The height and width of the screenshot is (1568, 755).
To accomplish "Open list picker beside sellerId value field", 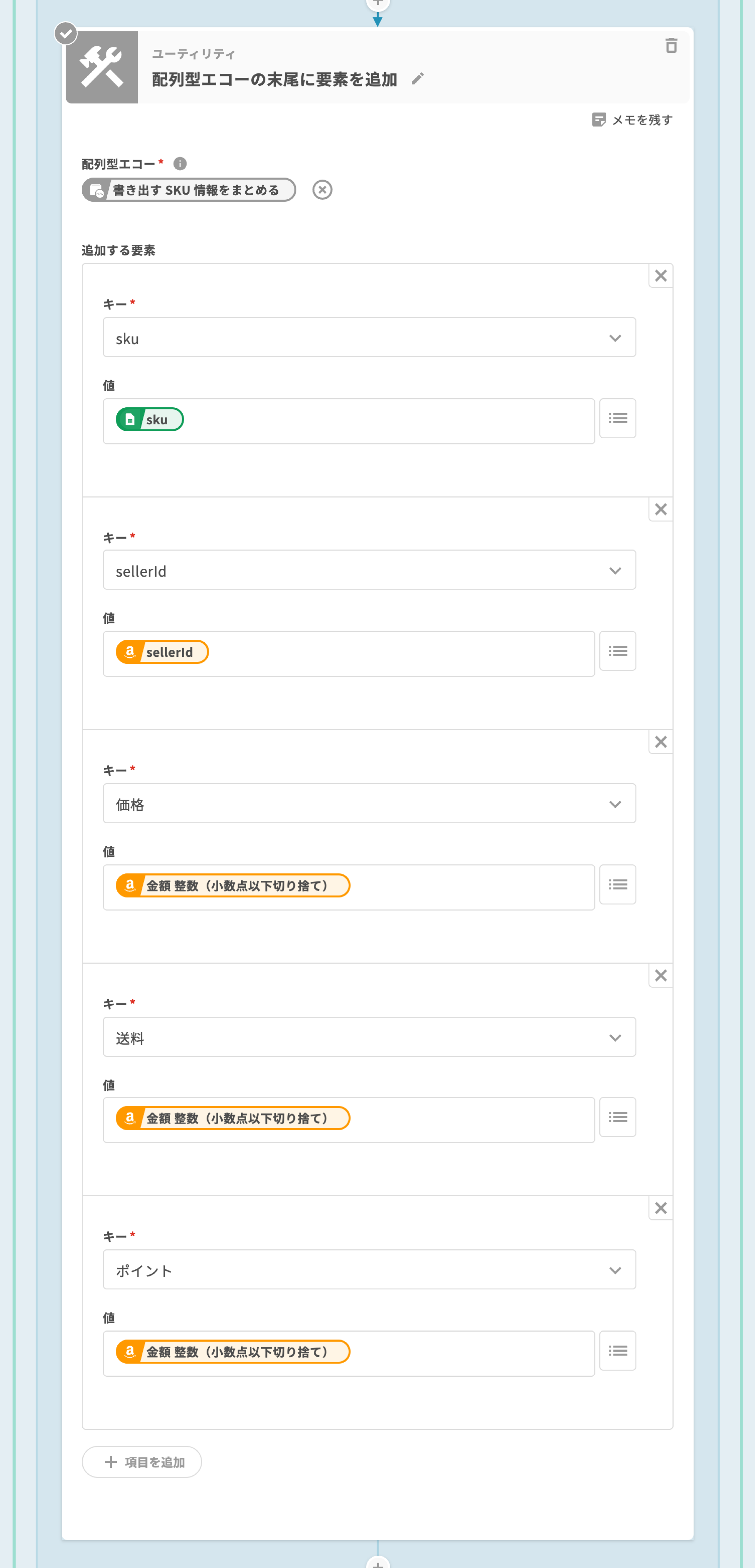I will coord(617,651).
